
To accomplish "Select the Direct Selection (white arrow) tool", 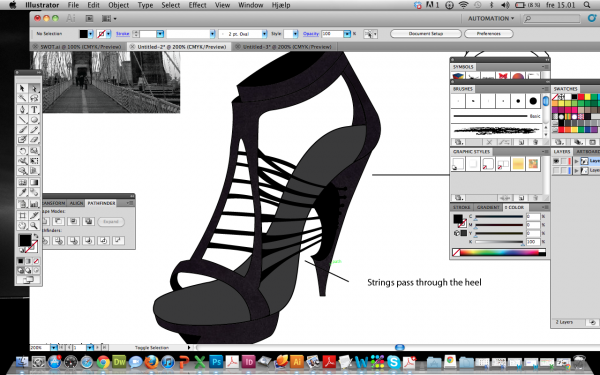I will point(34,88).
